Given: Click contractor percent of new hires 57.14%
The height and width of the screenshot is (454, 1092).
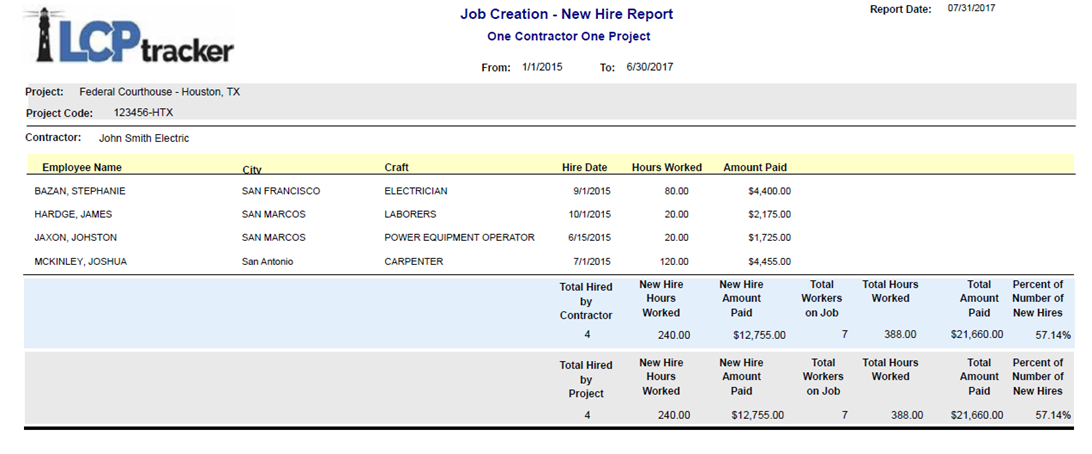Looking at the screenshot, I should 1053,335.
